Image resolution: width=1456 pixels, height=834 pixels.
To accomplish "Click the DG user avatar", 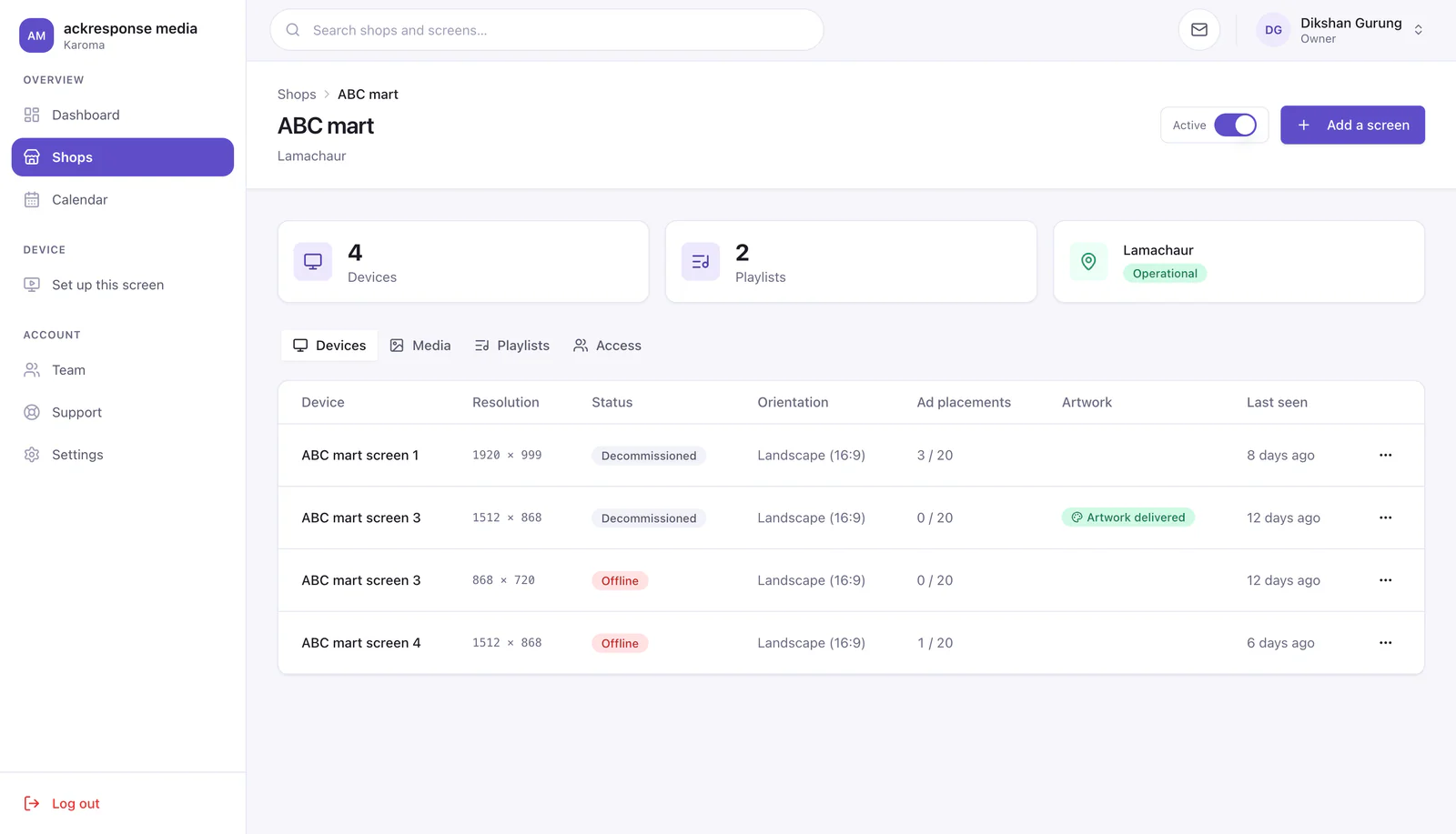I will [x=1273, y=30].
